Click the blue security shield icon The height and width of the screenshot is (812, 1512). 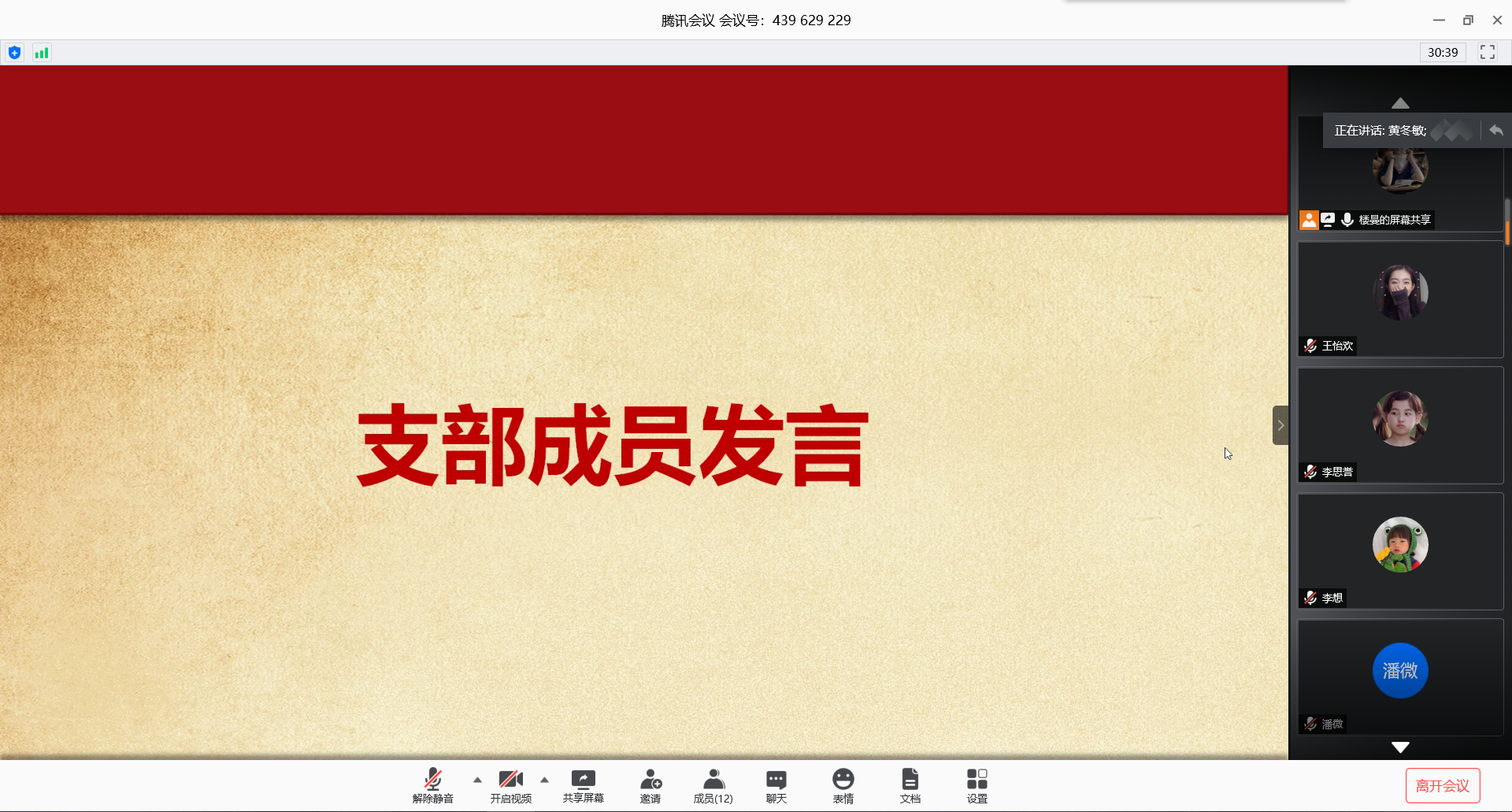point(15,53)
